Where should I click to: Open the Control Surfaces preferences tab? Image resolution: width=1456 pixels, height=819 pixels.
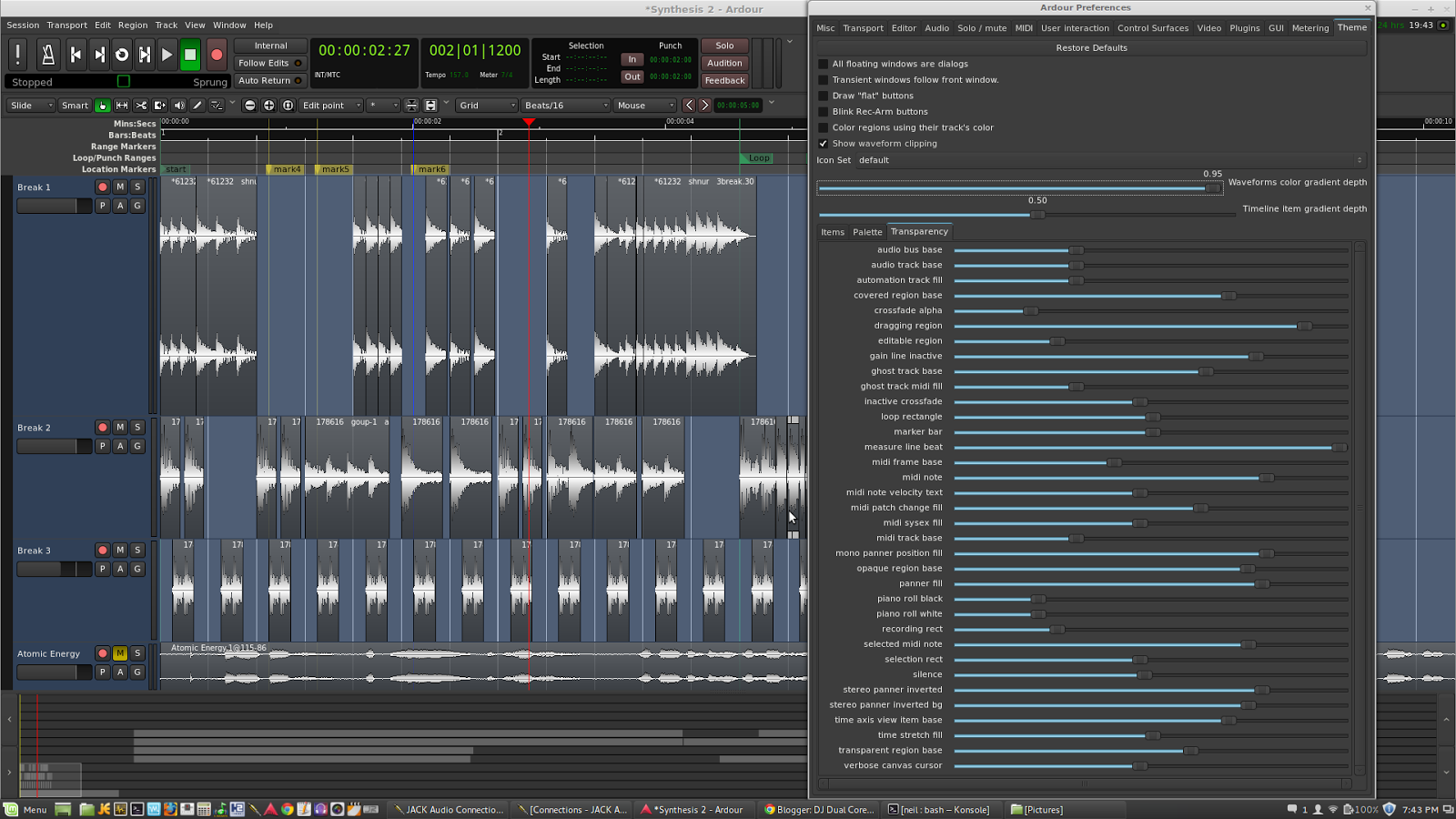click(1153, 28)
